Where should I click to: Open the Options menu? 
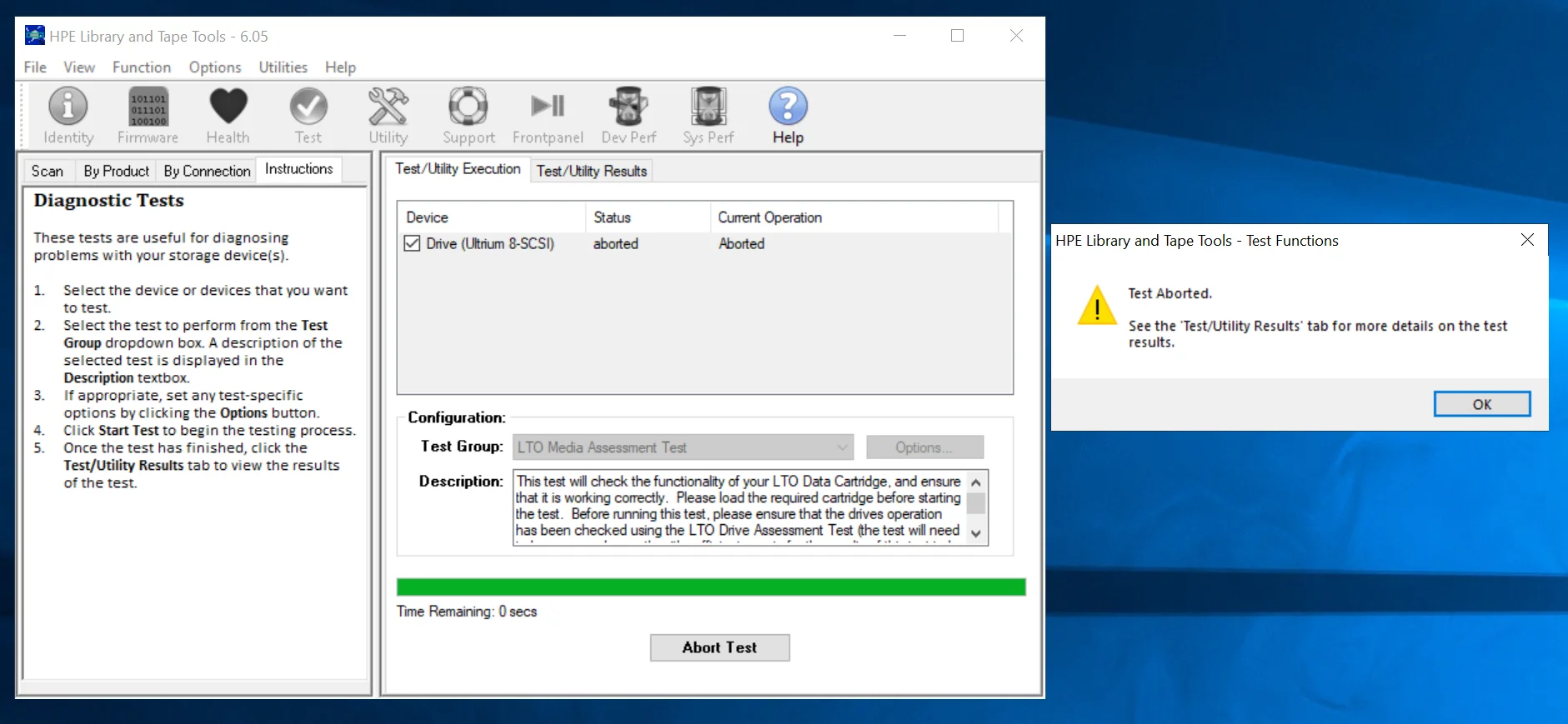click(x=215, y=67)
